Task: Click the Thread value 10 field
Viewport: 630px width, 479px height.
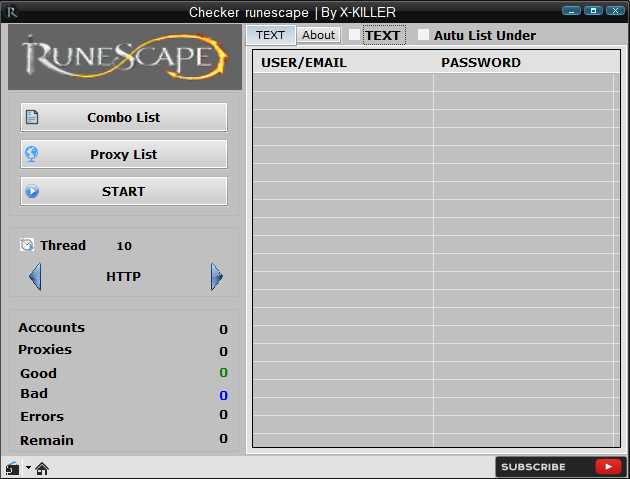Action: (124, 246)
